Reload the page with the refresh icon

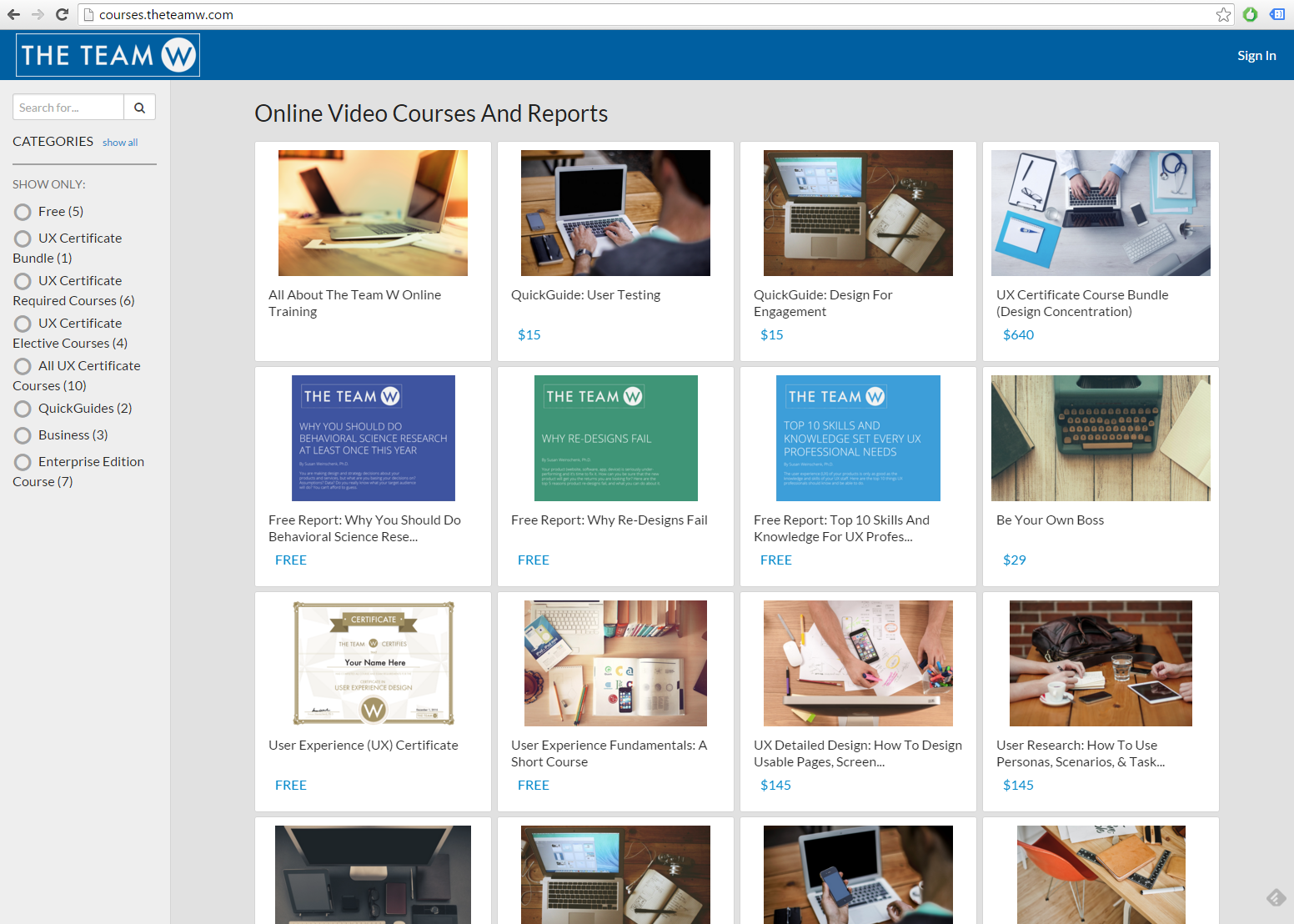click(x=62, y=14)
